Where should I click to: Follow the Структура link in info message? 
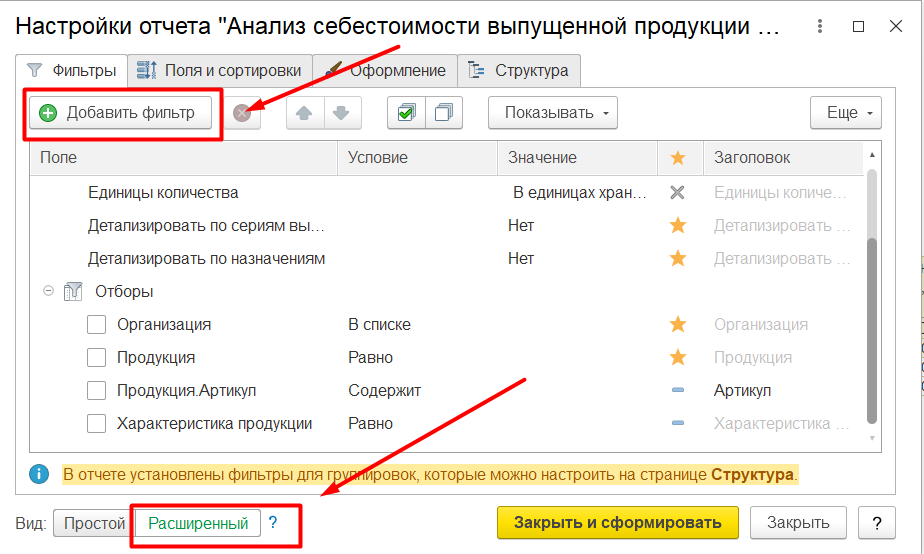[x=753, y=474]
